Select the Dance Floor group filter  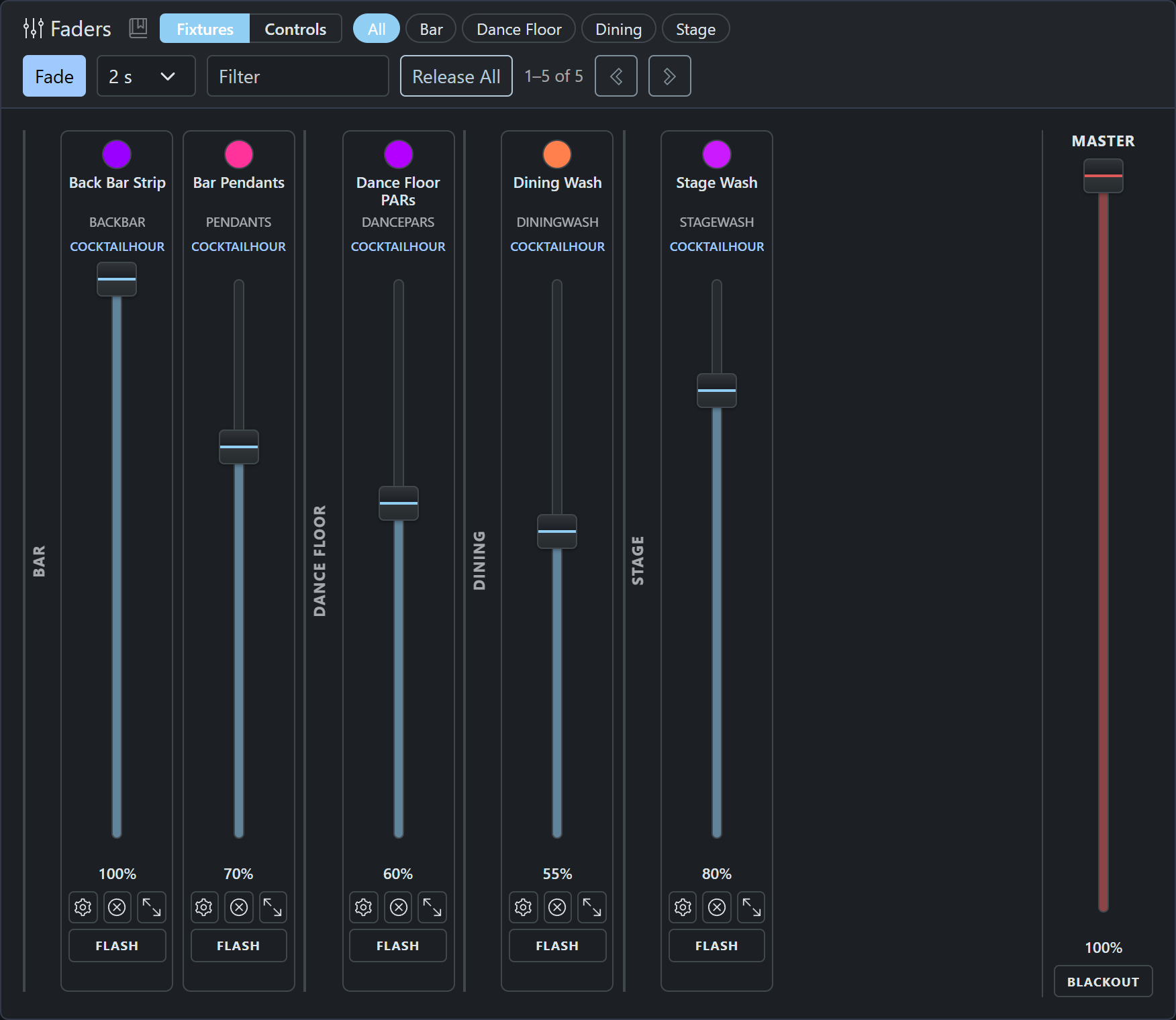pyautogui.click(x=519, y=29)
